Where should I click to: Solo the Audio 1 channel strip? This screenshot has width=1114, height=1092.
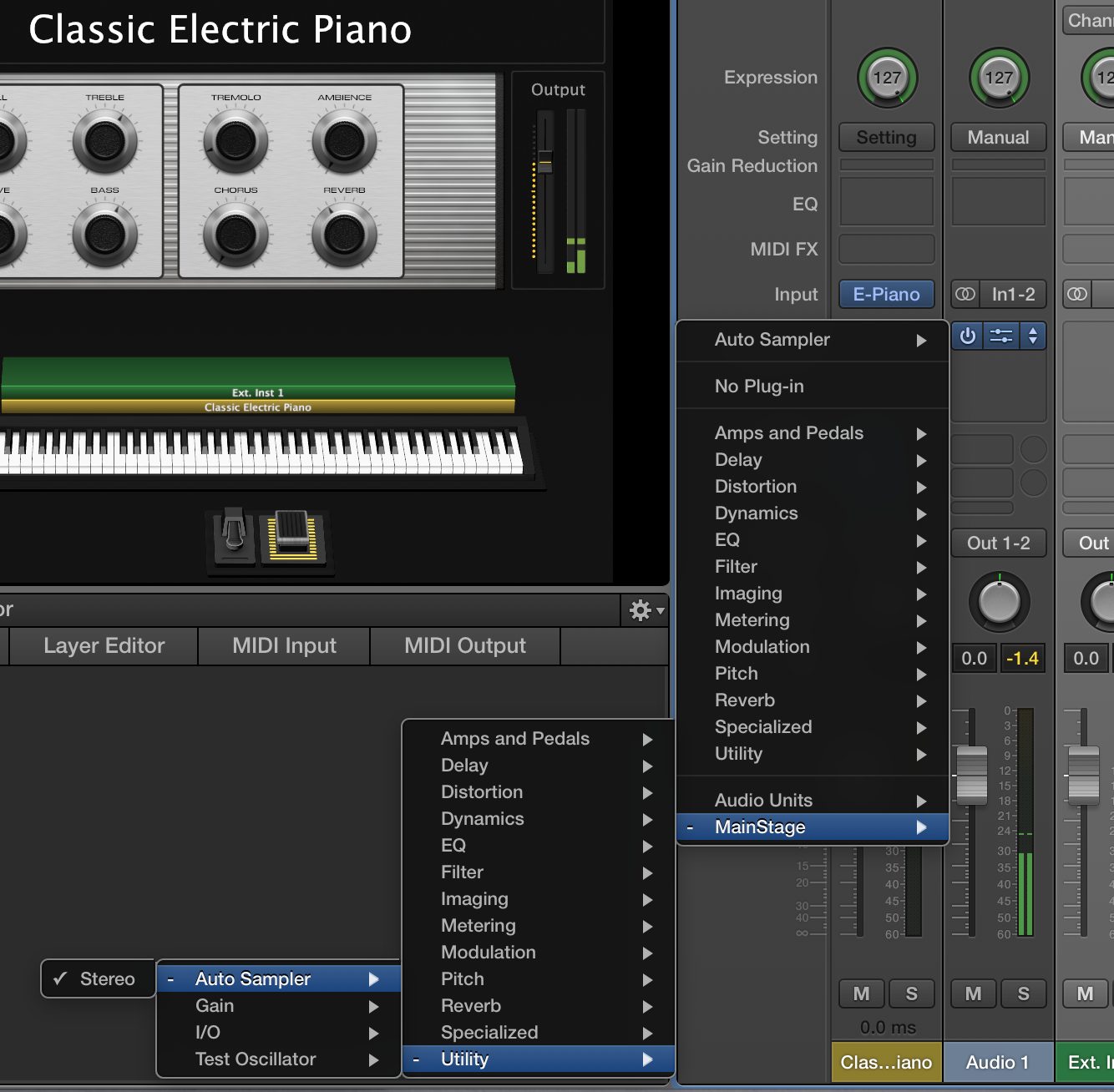pyautogui.click(x=1024, y=993)
